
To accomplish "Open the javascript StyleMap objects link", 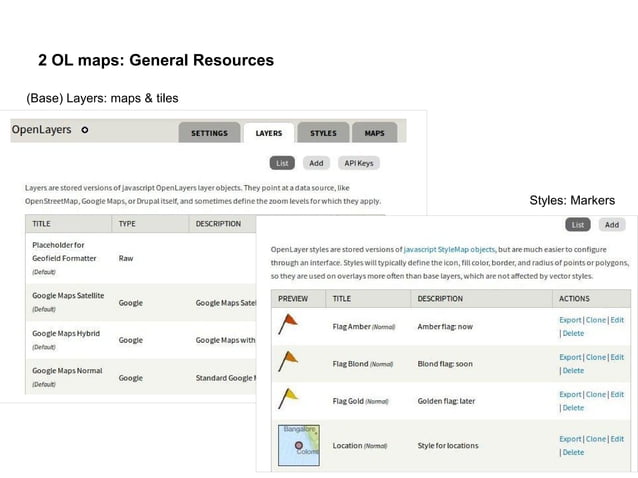I will [449, 249].
